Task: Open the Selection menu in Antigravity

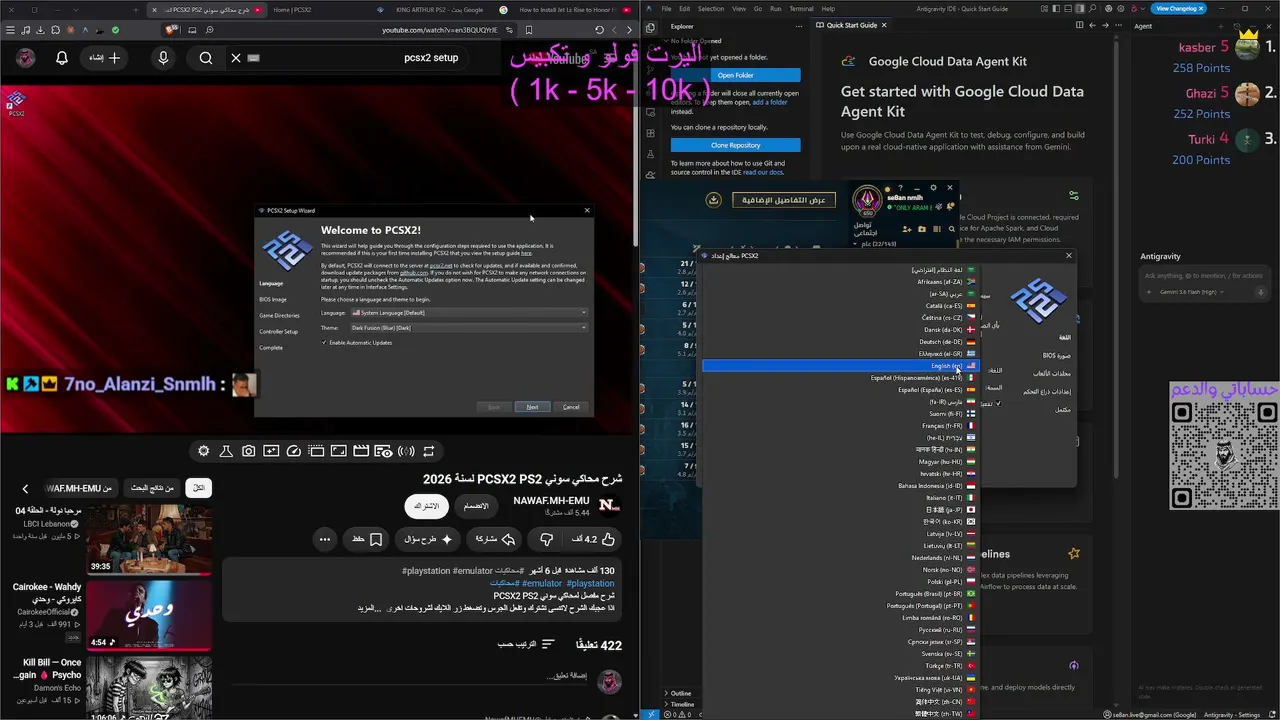Action: tap(711, 9)
